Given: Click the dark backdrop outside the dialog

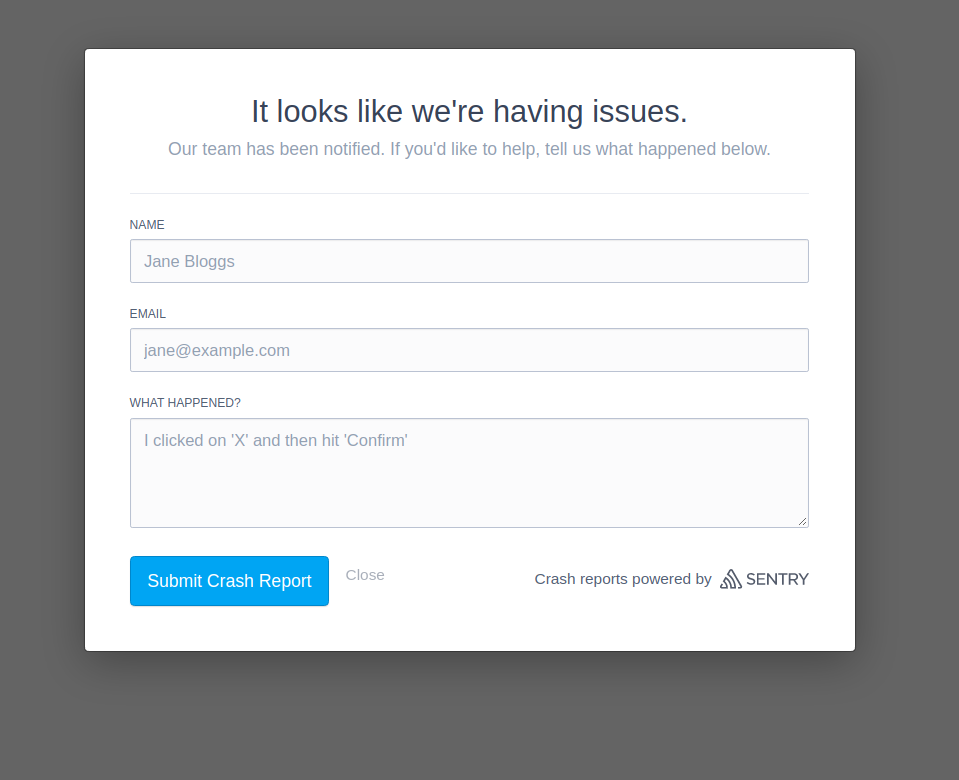Looking at the screenshot, I should tap(42, 400).
